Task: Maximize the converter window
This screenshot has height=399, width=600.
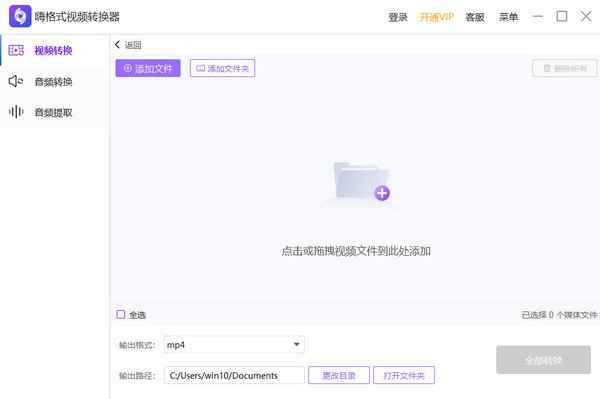Action: click(x=562, y=16)
